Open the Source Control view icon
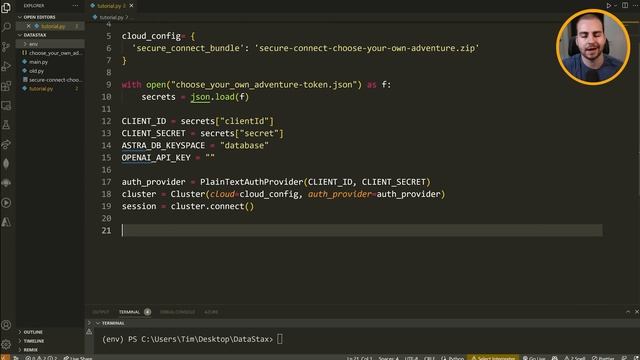640x360 pixels. [x=6, y=47]
